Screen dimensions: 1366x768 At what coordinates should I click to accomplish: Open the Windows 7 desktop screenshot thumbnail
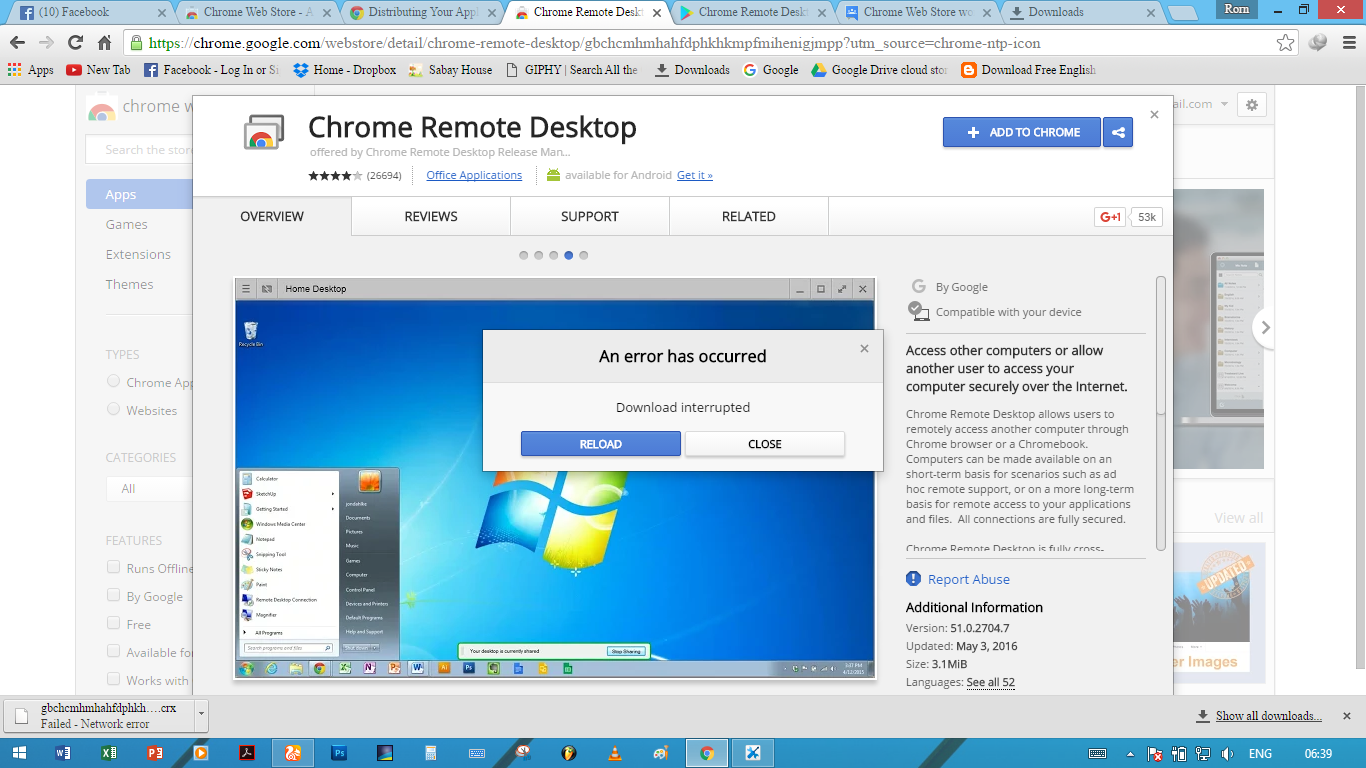[555, 478]
